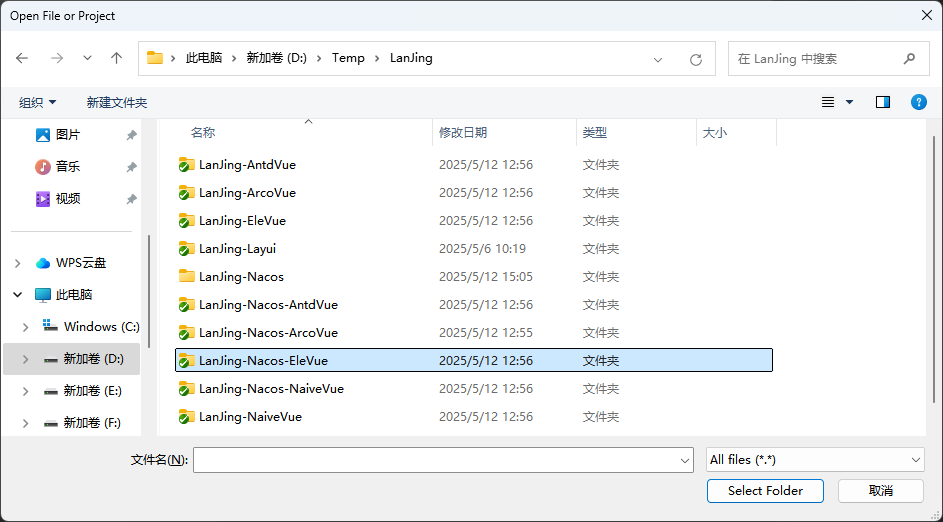
Task: Click the LanJing-NaiveVue folder icon
Action: pyautogui.click(x=186, y=417)
